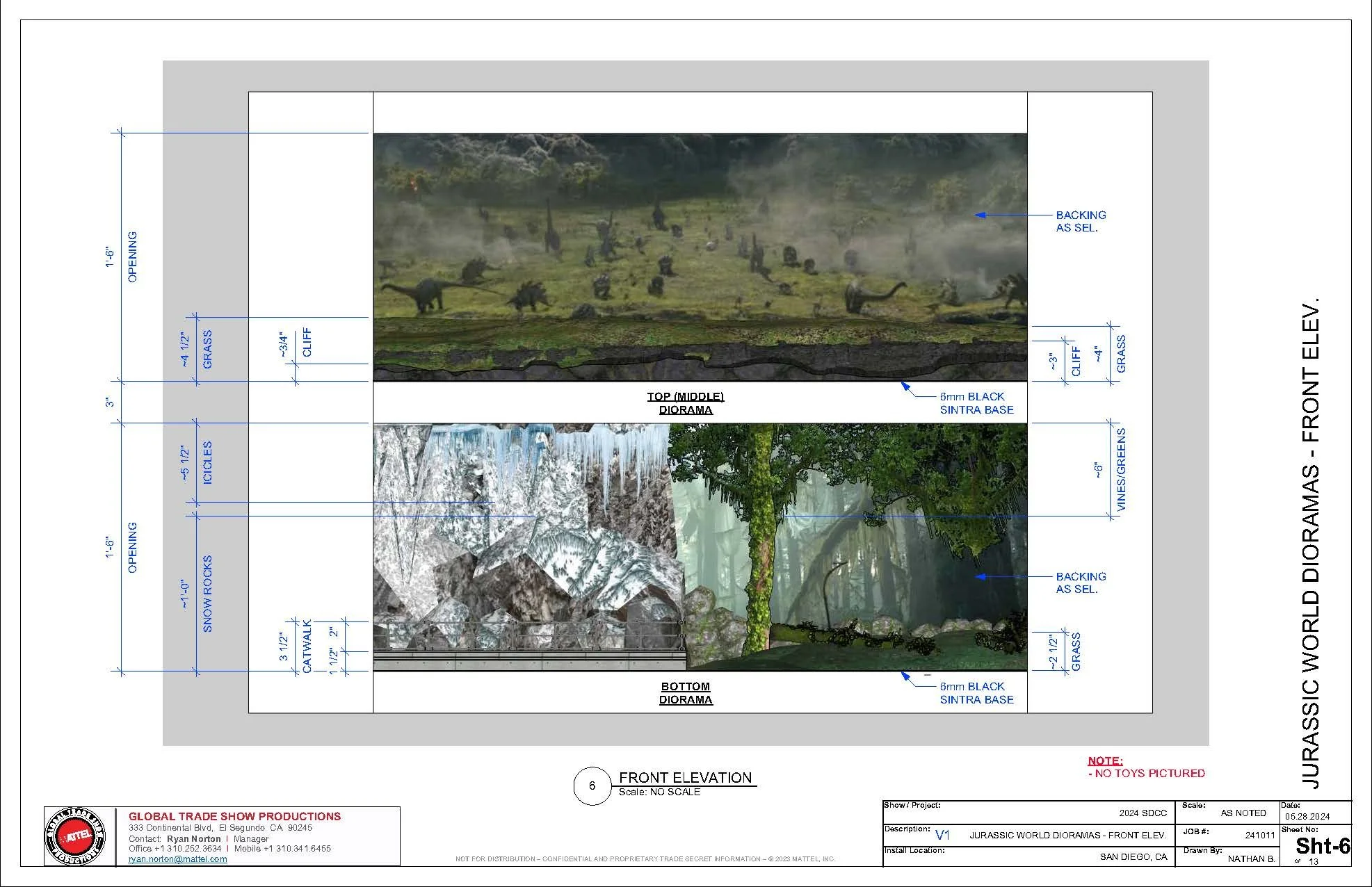Click the FRONT ELEVATION title text
The width and height of the screenshot is (1372, 887).
pyautogui.click(x=686, y=779)
